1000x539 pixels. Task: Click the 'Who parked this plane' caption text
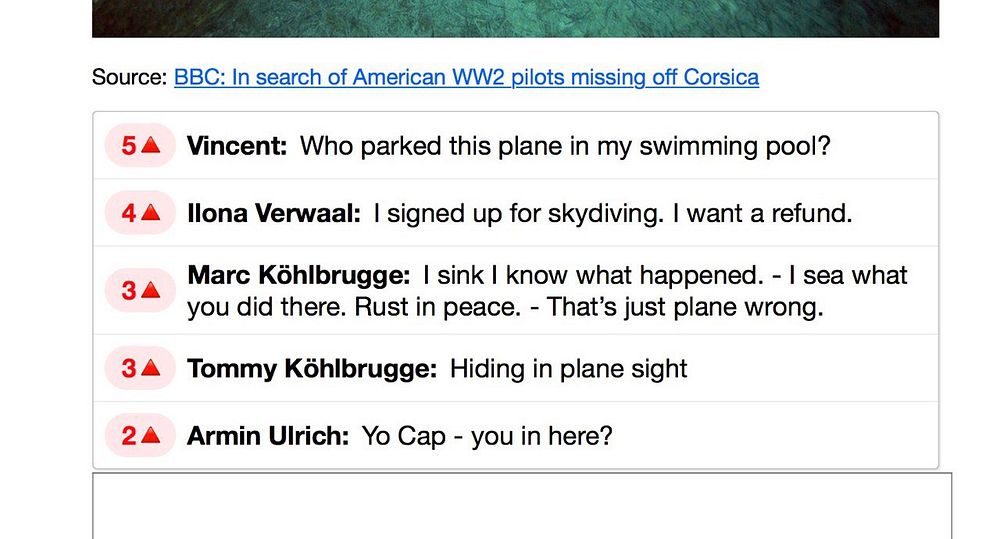point(565,146)
